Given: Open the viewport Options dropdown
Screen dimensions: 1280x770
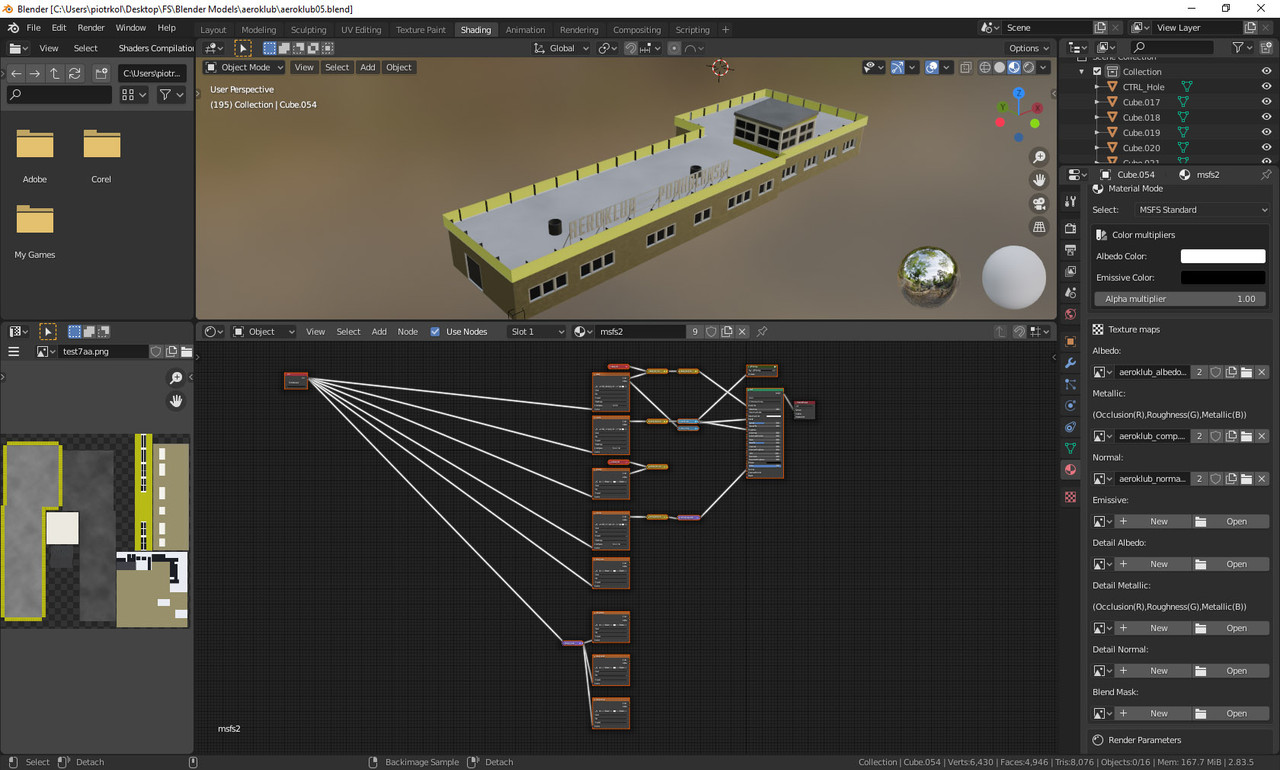Looking at the screenshot, I should tap(1029, 48).
